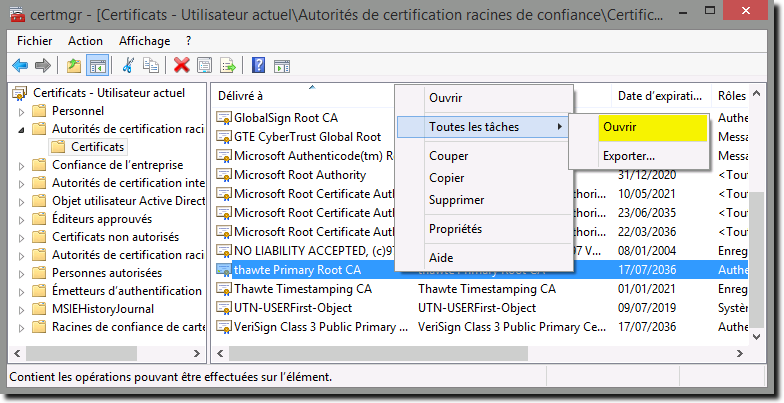Click list pane scroll down arrow
The width and height of the screenshot is (784, 403).
pyautogui.click(x=756, y=337)
